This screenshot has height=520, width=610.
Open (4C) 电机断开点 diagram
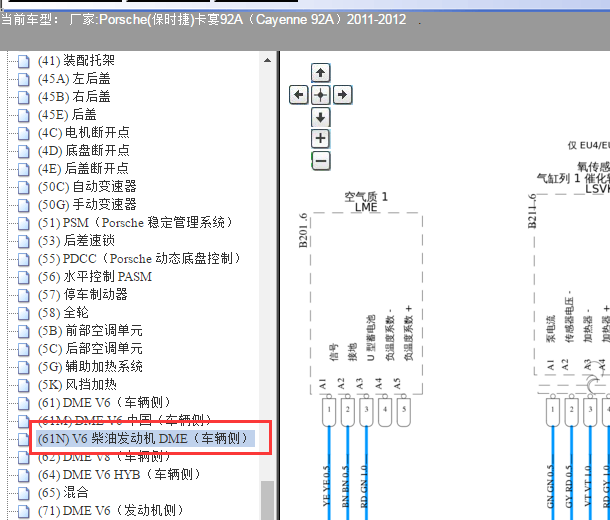[x=83, y=133]
